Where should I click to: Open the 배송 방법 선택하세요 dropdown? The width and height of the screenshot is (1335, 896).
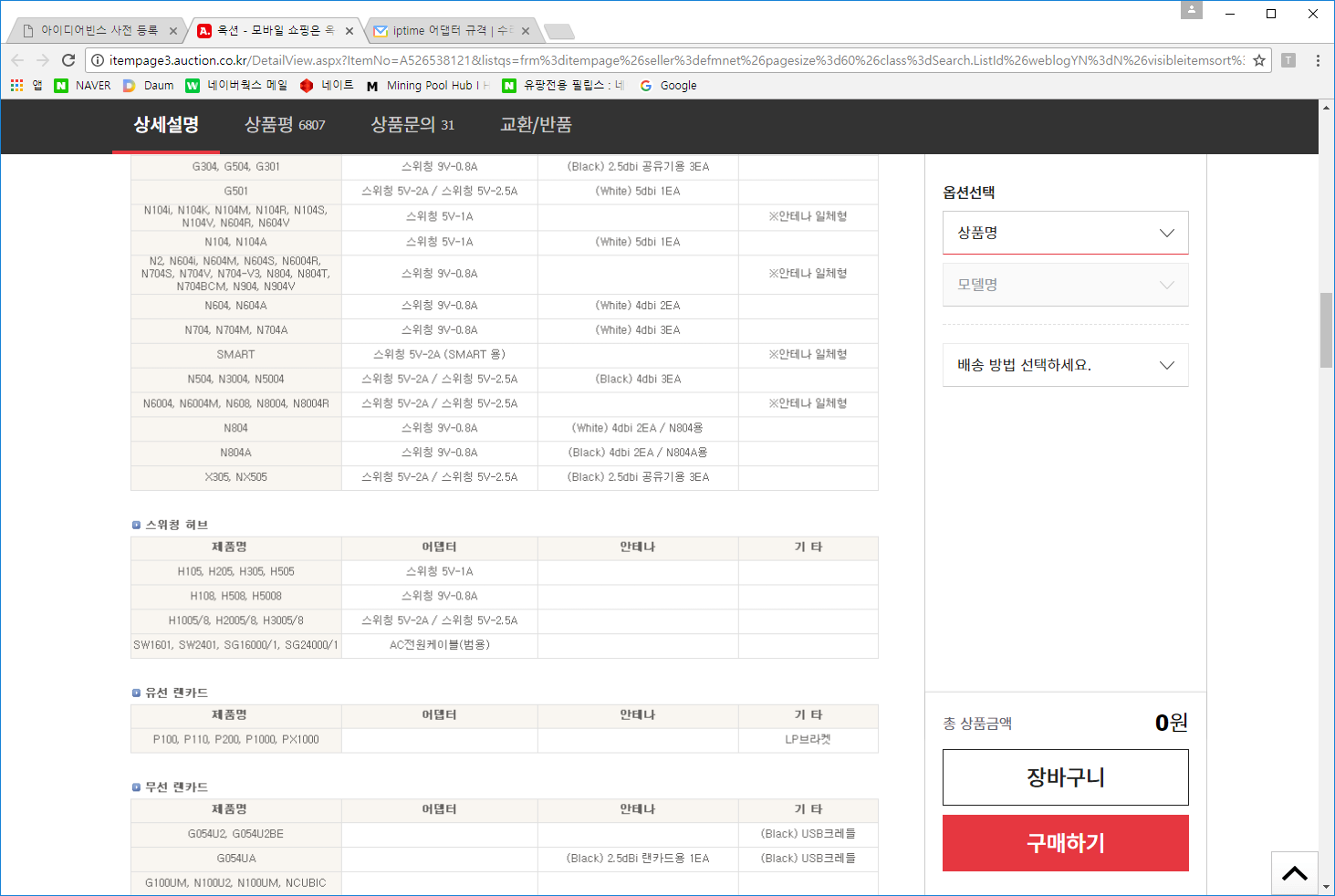point(1066,365)
